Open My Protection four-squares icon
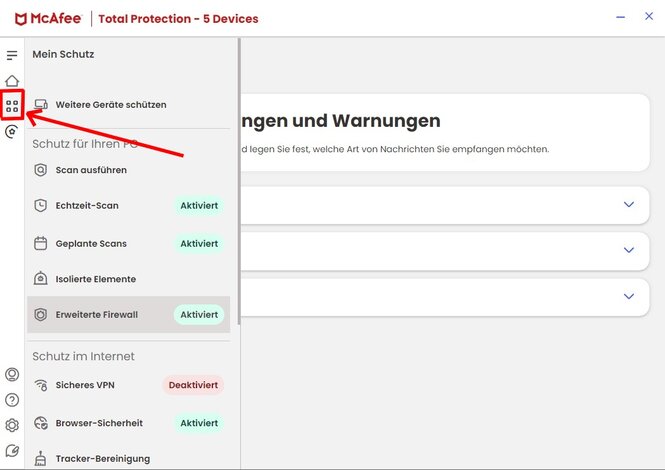665x470 pixels. coord(12,106)
